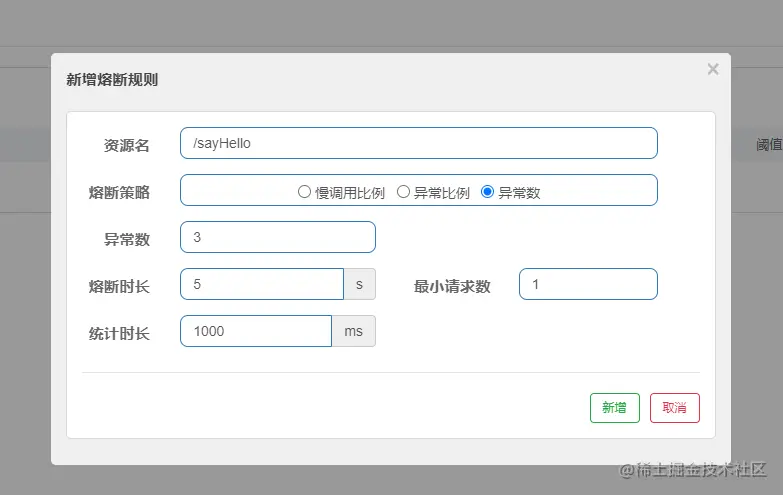Click the 阈值 column header behind the dialog
Image resolution: width=783 pixels, height=495 pixels.
[769, 145]
